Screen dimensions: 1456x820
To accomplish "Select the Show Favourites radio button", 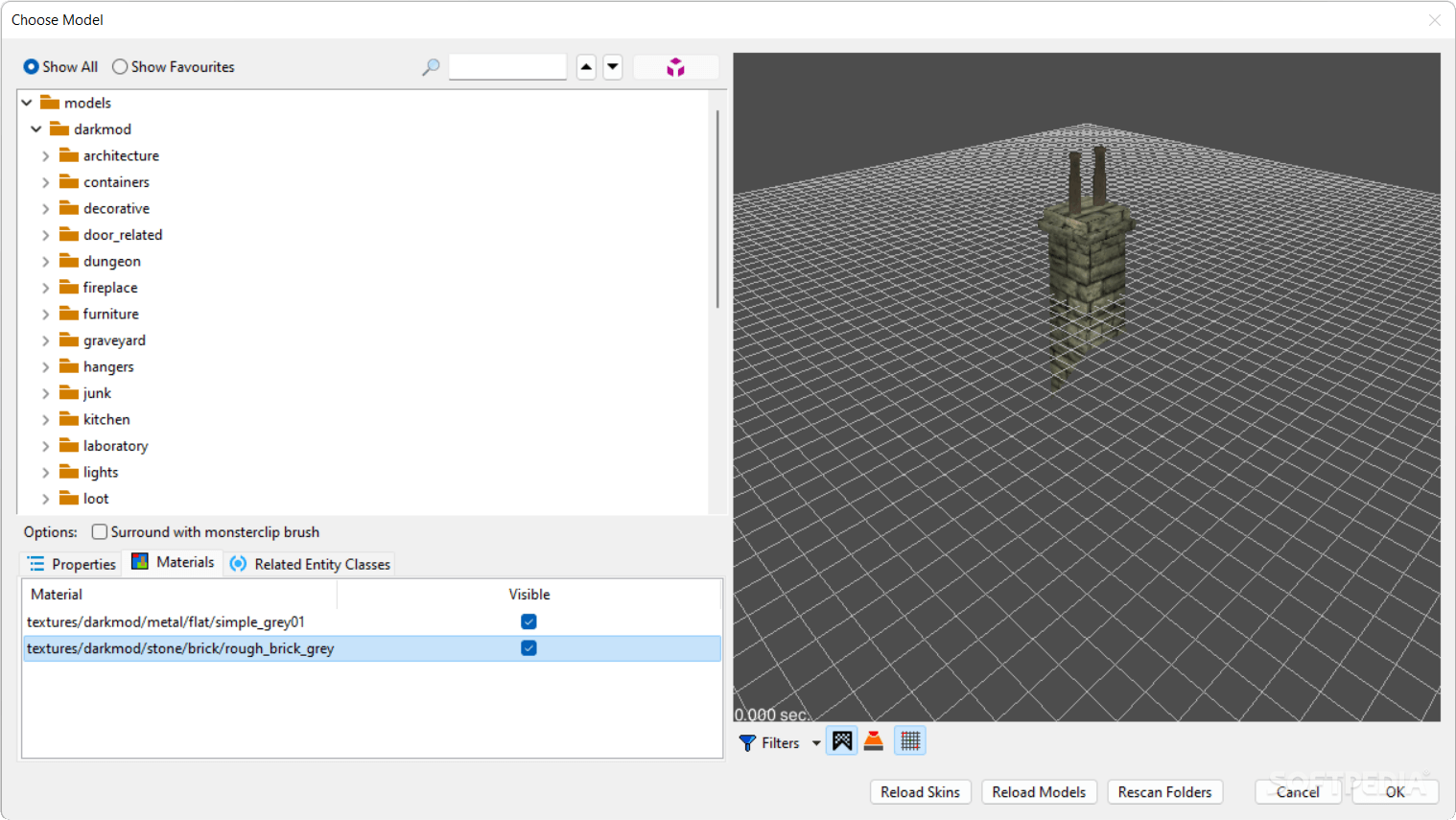I will tap(120, 66).
